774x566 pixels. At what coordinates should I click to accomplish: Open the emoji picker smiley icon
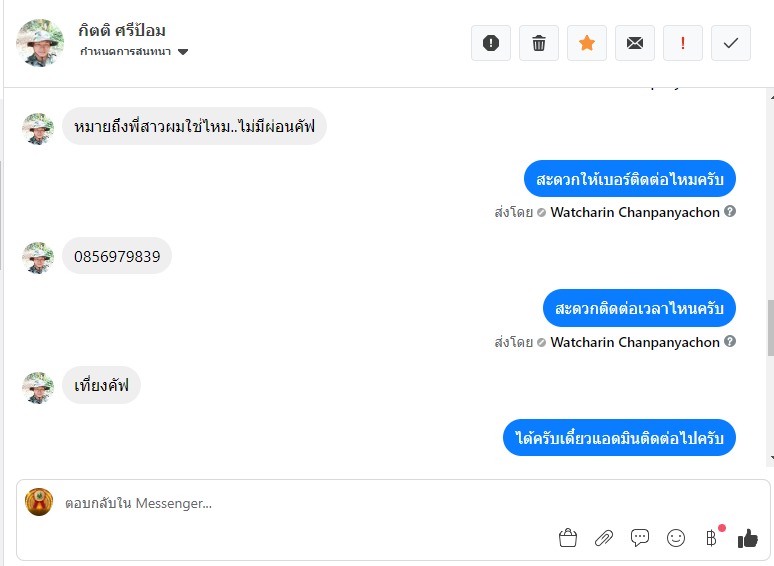(x=676, y=539)
